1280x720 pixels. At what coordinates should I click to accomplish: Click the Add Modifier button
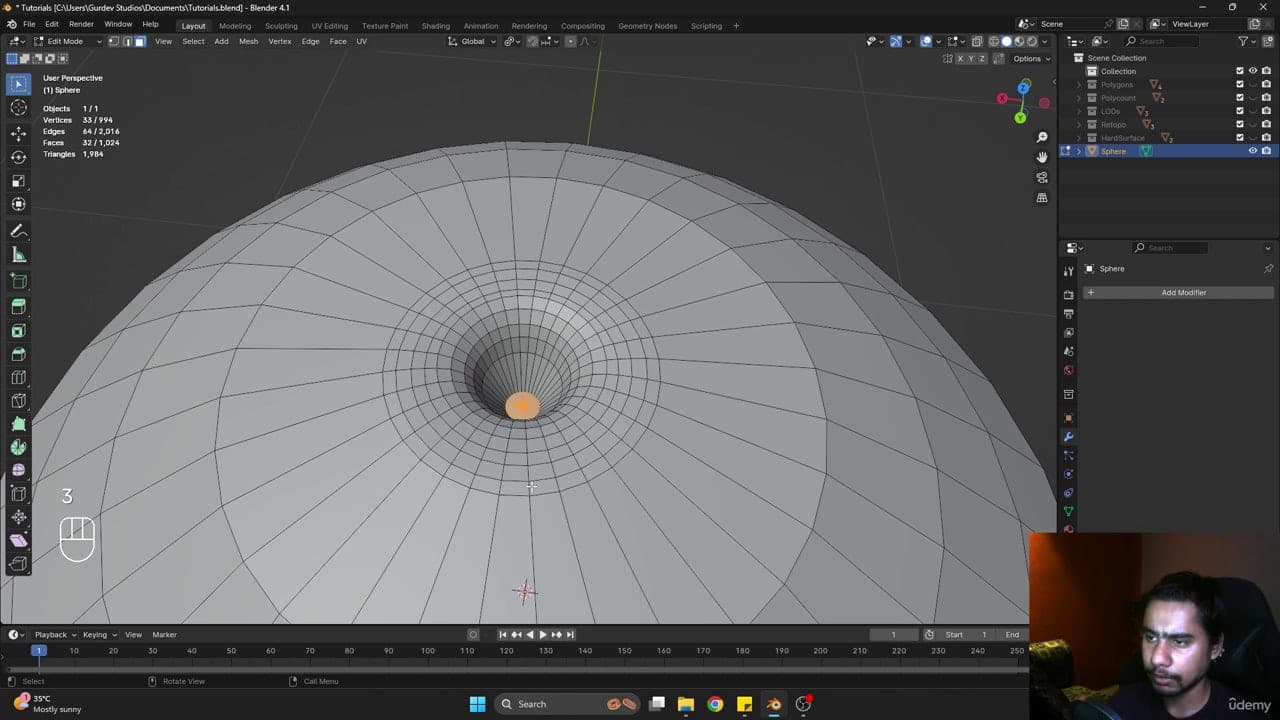[x=1178, y=293]
